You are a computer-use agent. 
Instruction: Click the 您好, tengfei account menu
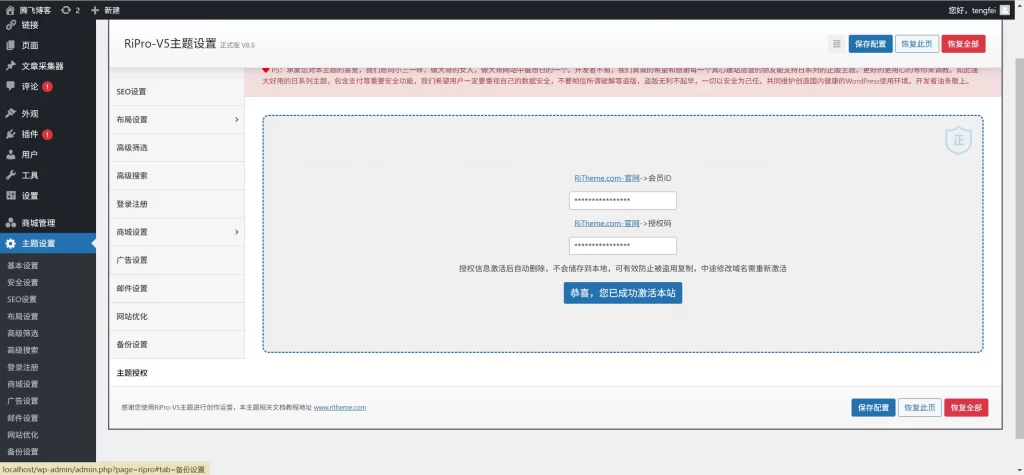pos(978,10)
